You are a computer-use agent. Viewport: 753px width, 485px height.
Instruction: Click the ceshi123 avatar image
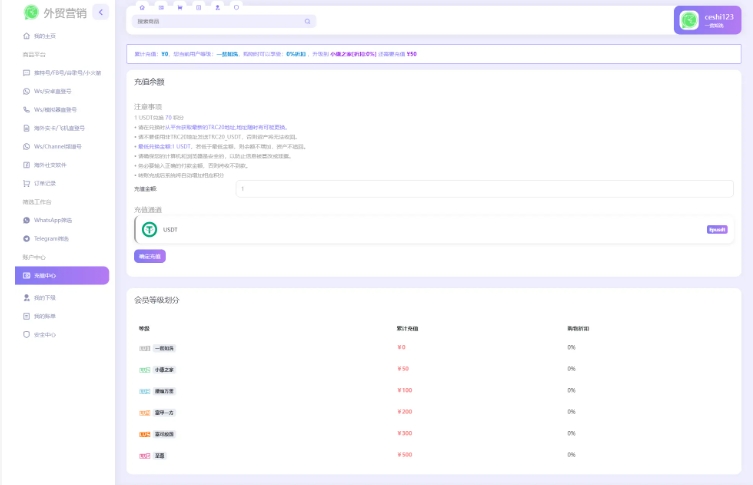tap(689, 20)
